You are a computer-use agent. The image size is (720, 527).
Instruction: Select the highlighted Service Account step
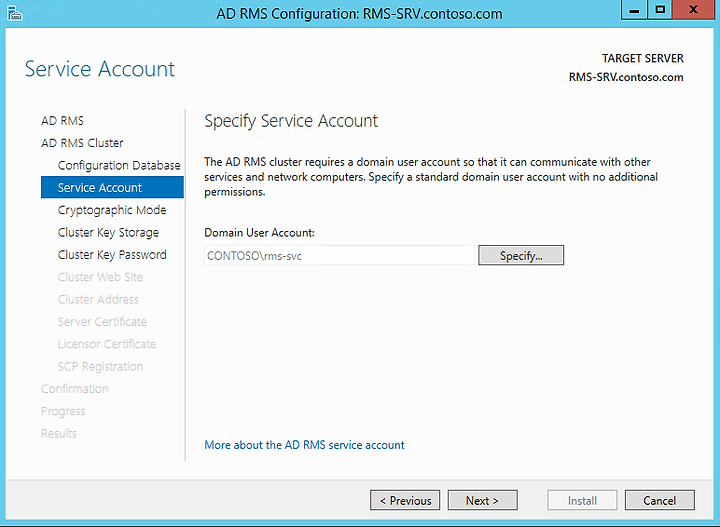pyautogui.click(x=112, y=187)
